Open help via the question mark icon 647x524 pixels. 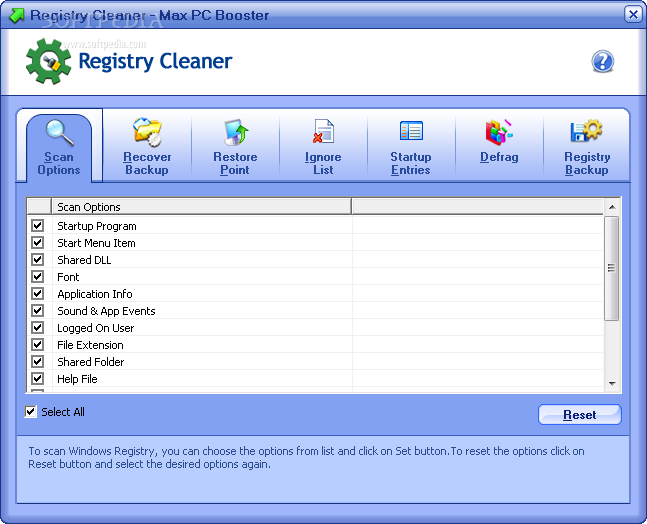(602, 61)
